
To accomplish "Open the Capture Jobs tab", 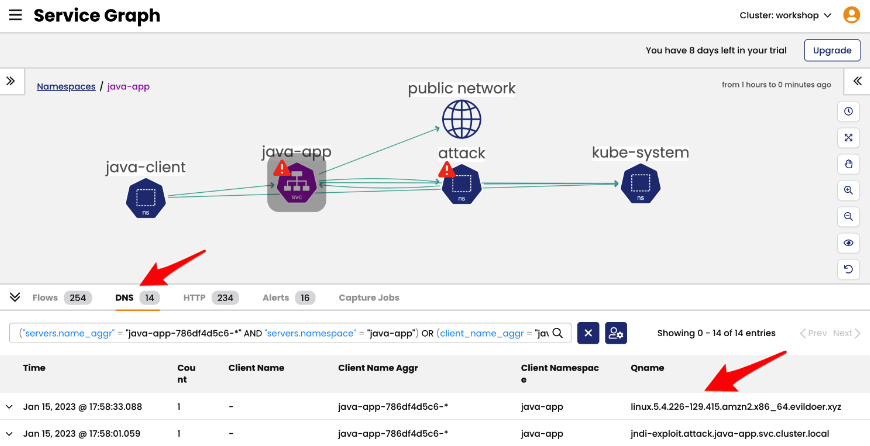I will coord(369,298).
